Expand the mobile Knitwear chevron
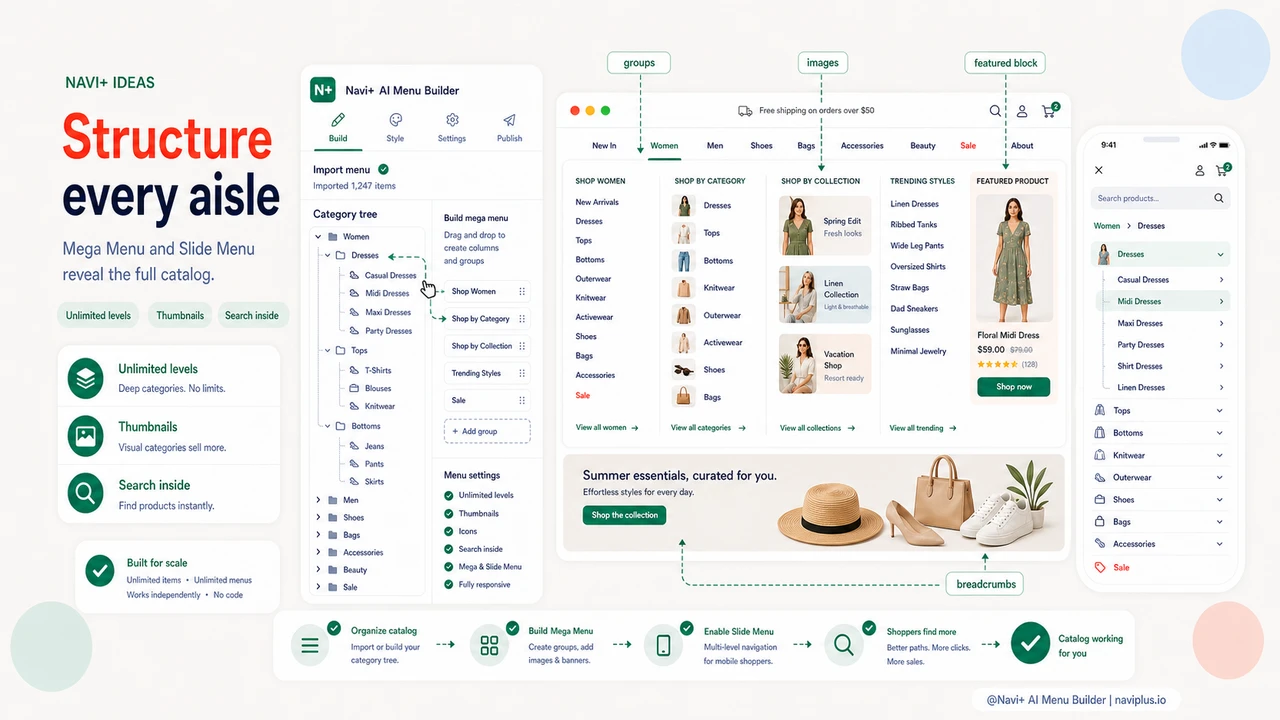Screen dimensions: 1280x720 pos(1220,455)
